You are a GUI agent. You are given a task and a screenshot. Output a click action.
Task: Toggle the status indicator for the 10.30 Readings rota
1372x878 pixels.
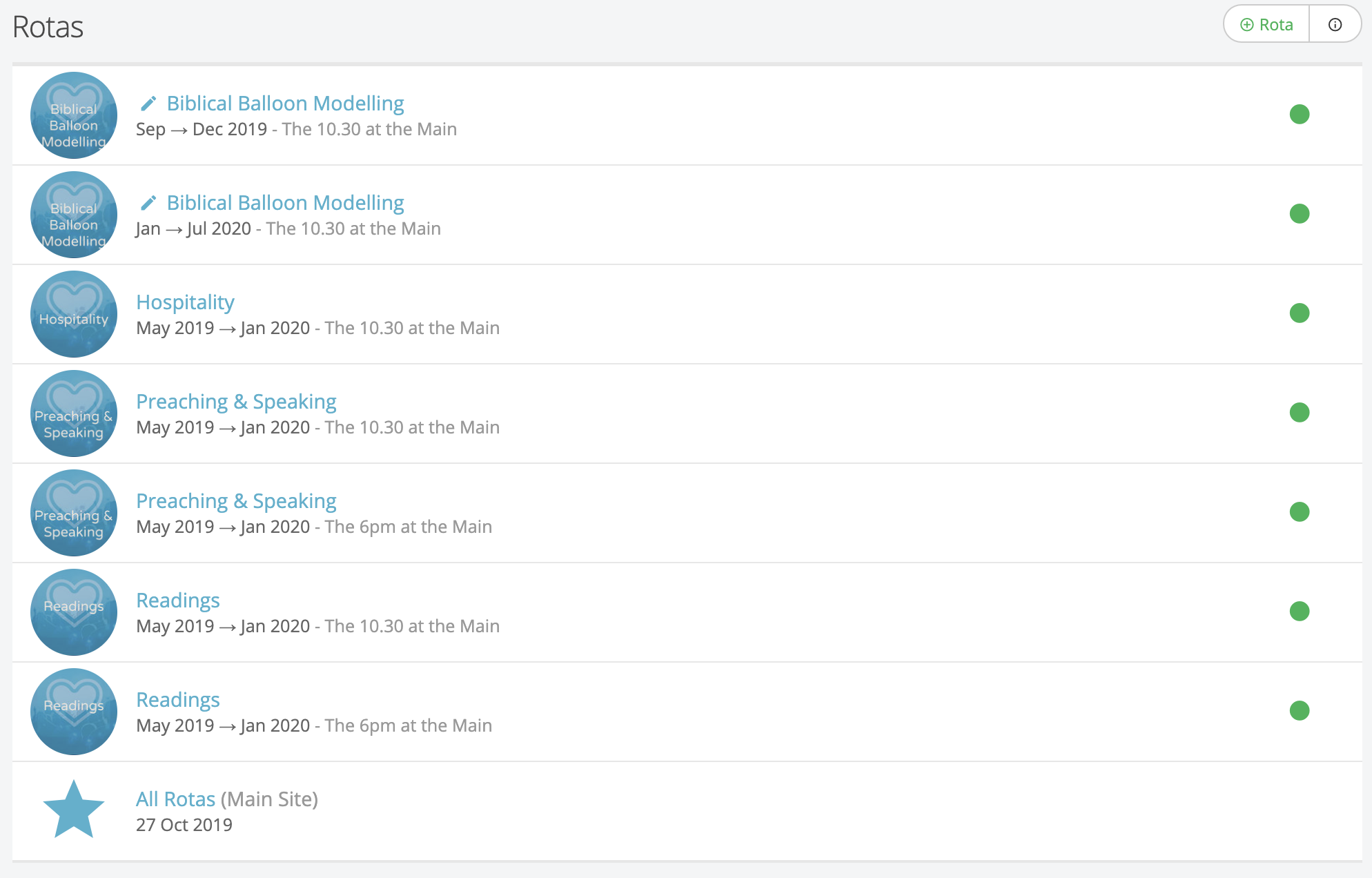(1300, 611)
